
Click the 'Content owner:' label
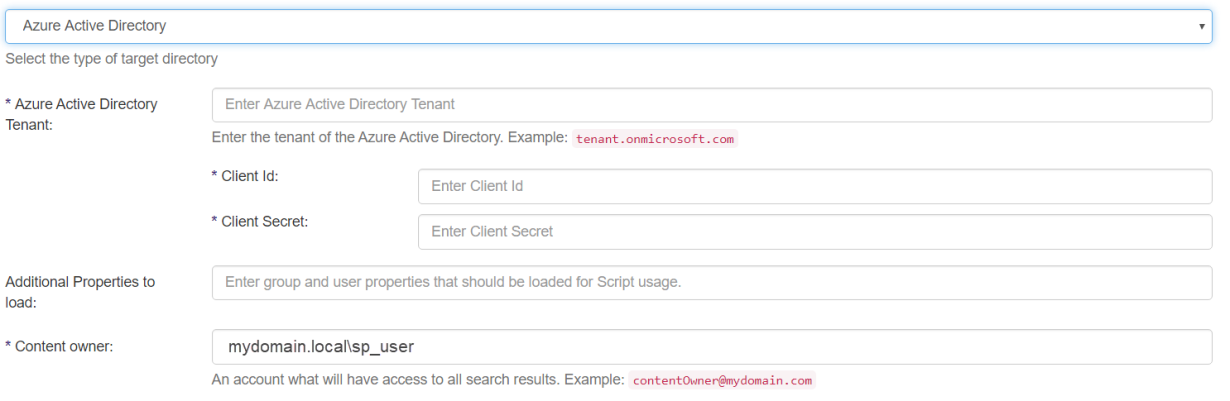coord(64,346)
